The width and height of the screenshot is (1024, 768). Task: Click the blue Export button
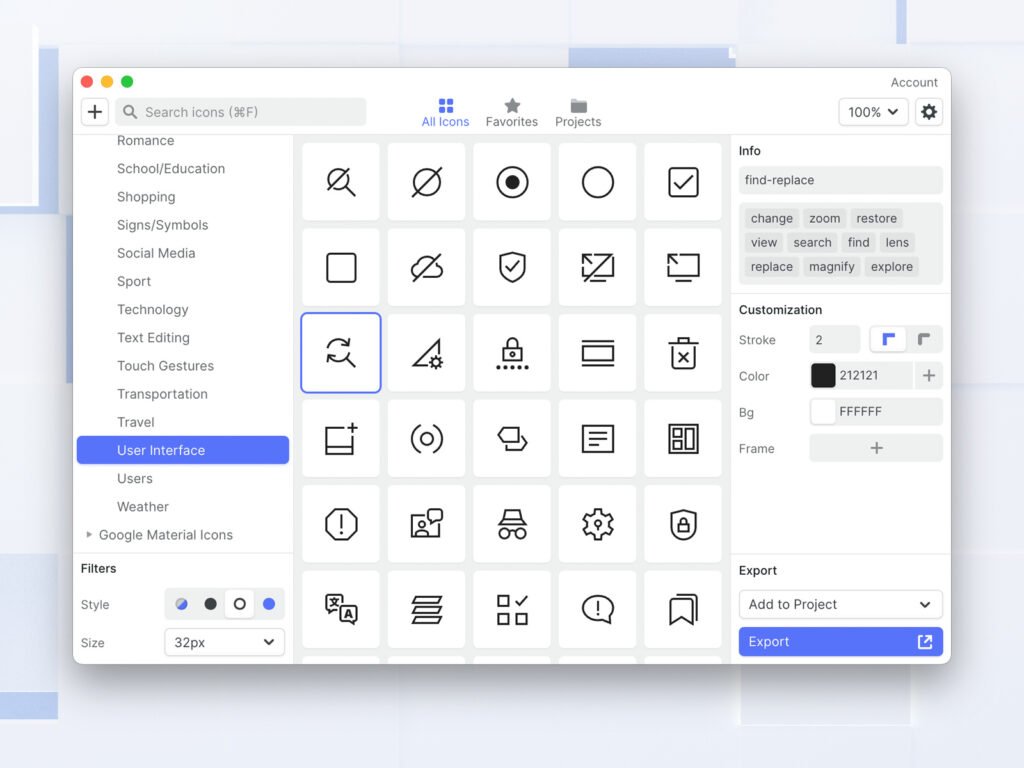click(x=840, y=641)
